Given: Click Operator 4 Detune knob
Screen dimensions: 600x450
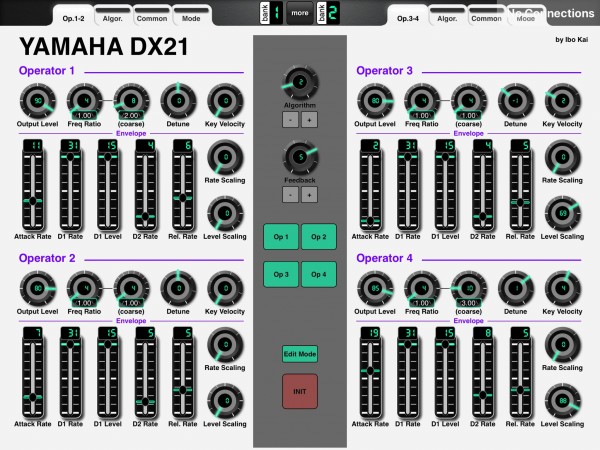Looking at the screenshot, I should 516,289.
